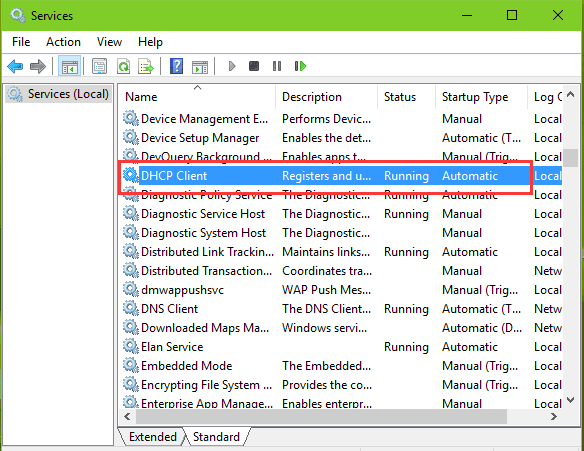Click 'Maintains links...' description cell
The height and width of the screenshot is (451, 584).
(326, 252)
